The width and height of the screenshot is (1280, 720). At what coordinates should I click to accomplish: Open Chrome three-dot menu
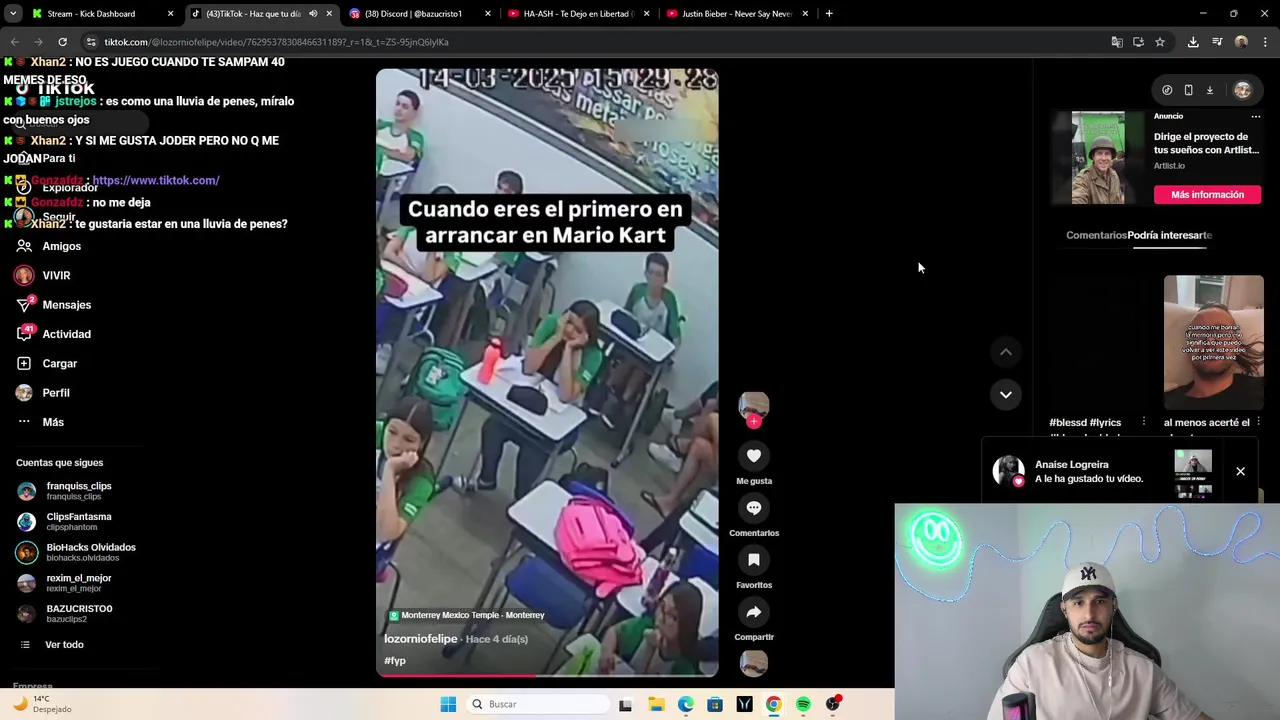(1265, 42)
